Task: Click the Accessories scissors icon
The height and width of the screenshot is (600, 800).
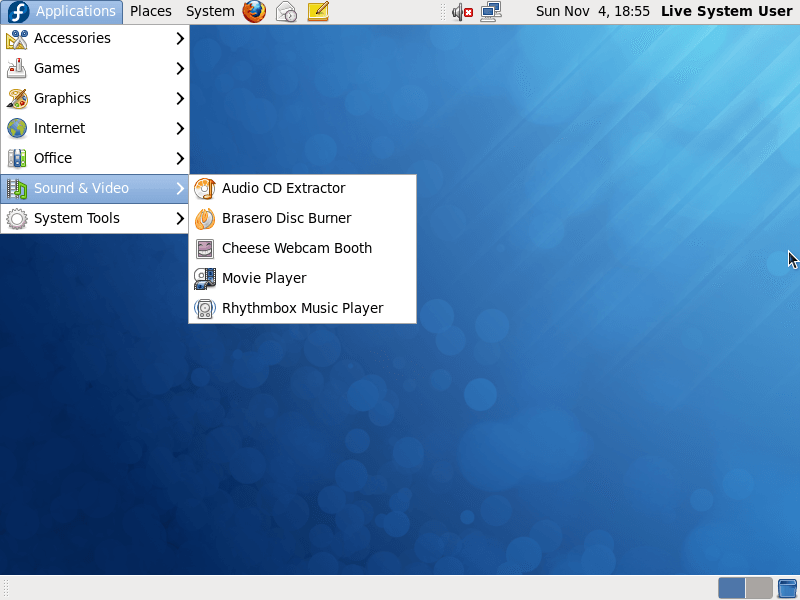Action: pyautogui.click(x=17, y=39)
